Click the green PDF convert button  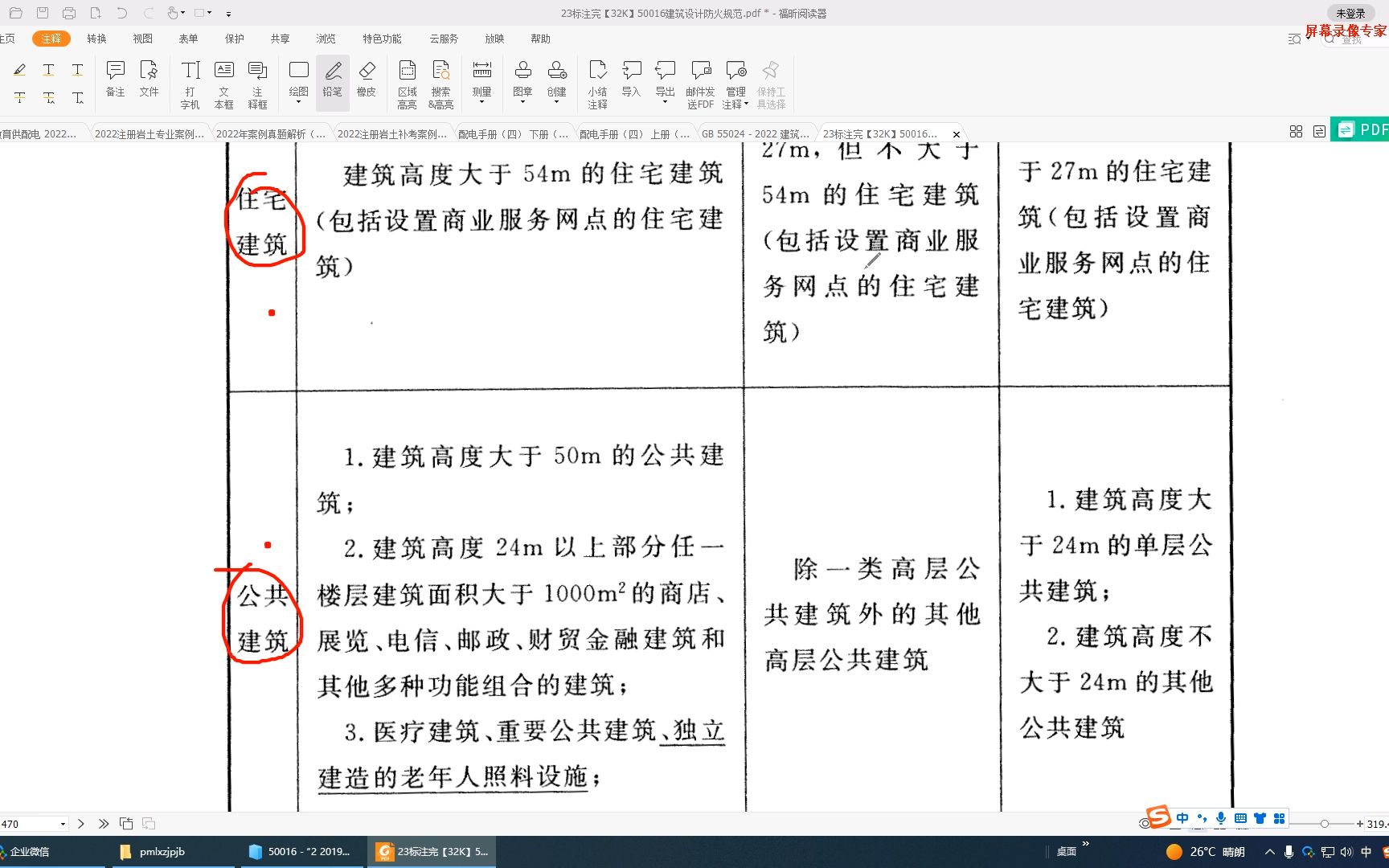click(x=1360, y=129)
